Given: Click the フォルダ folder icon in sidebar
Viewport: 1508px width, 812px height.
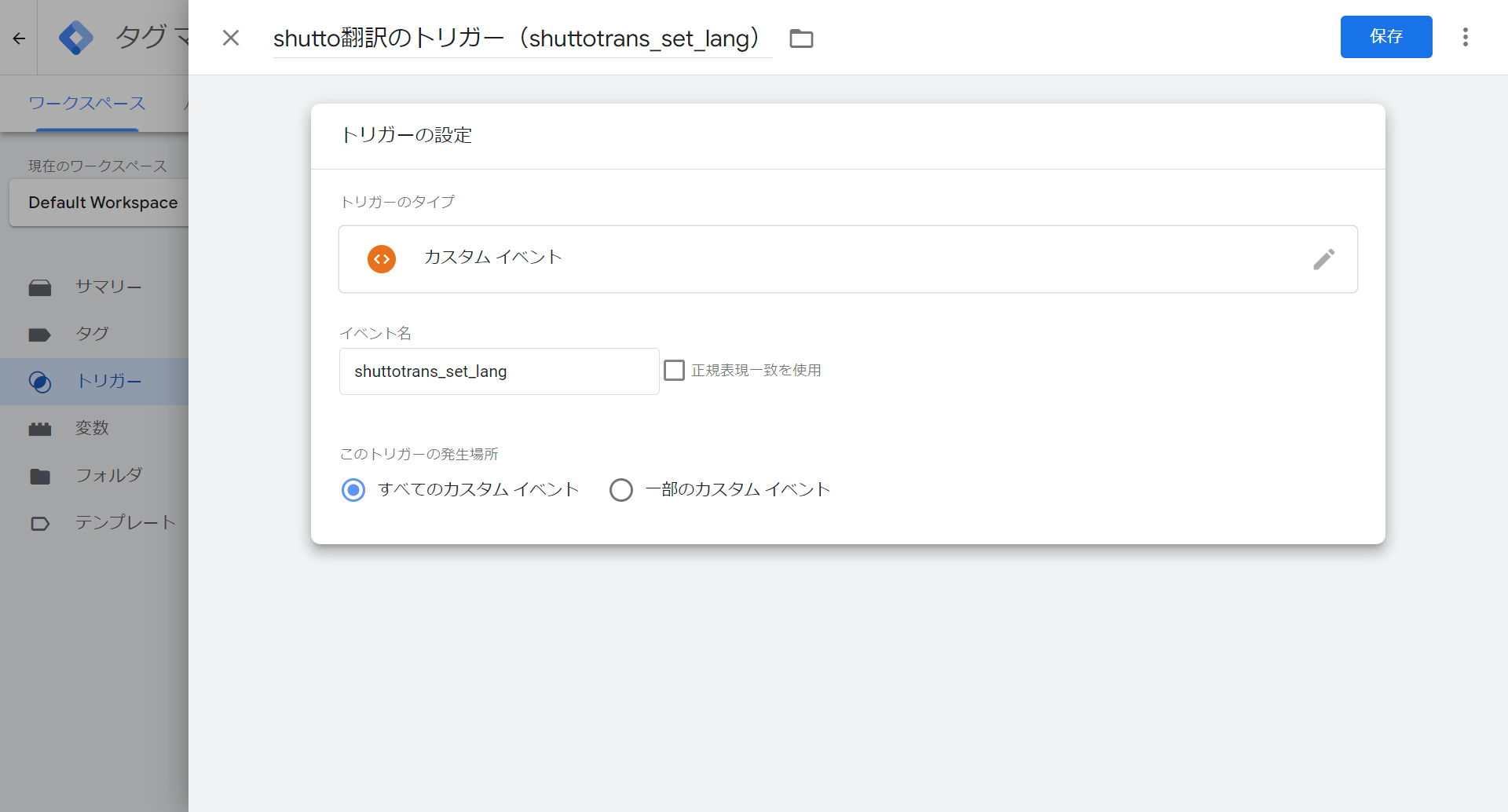Looking at the screenshot, I should pos(40,477).
